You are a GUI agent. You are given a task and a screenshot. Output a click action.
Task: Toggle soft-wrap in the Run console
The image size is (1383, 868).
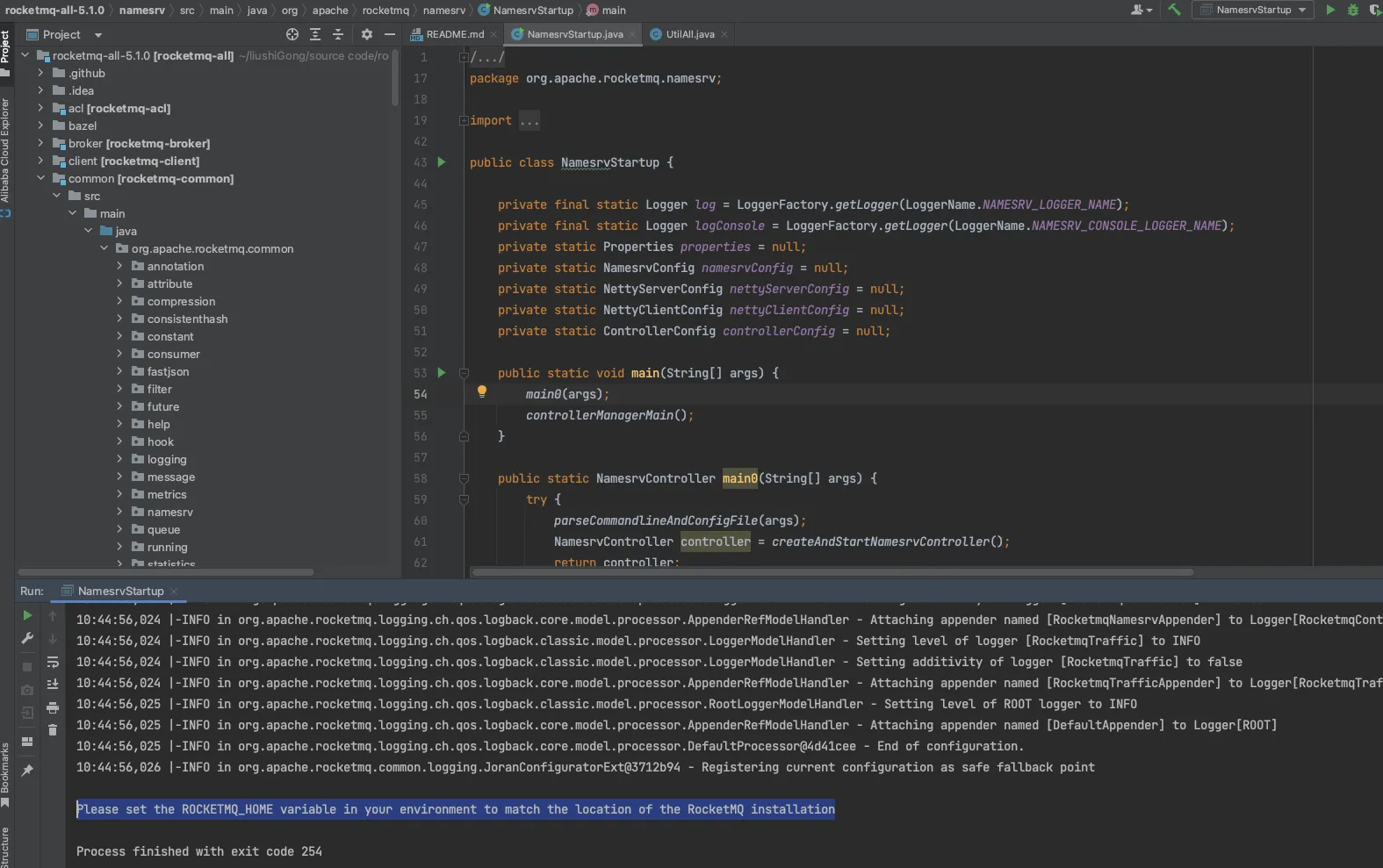coord(53,662)
